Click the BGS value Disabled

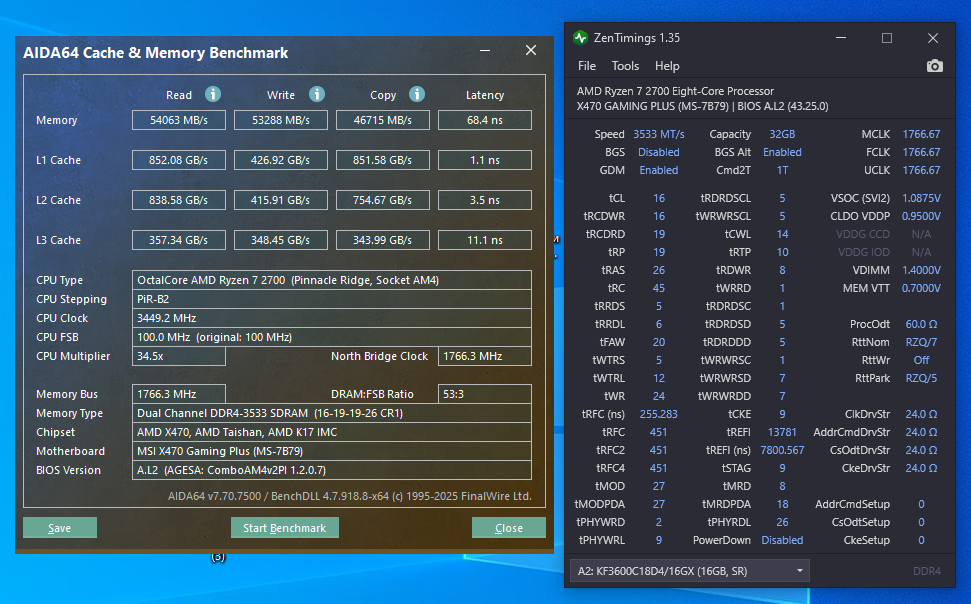click(x=659, y=152)
